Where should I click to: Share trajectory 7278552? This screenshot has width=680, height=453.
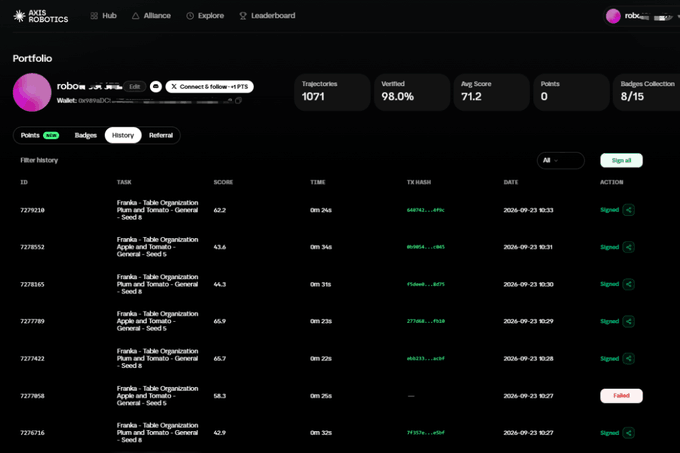[x=628, y=247]
